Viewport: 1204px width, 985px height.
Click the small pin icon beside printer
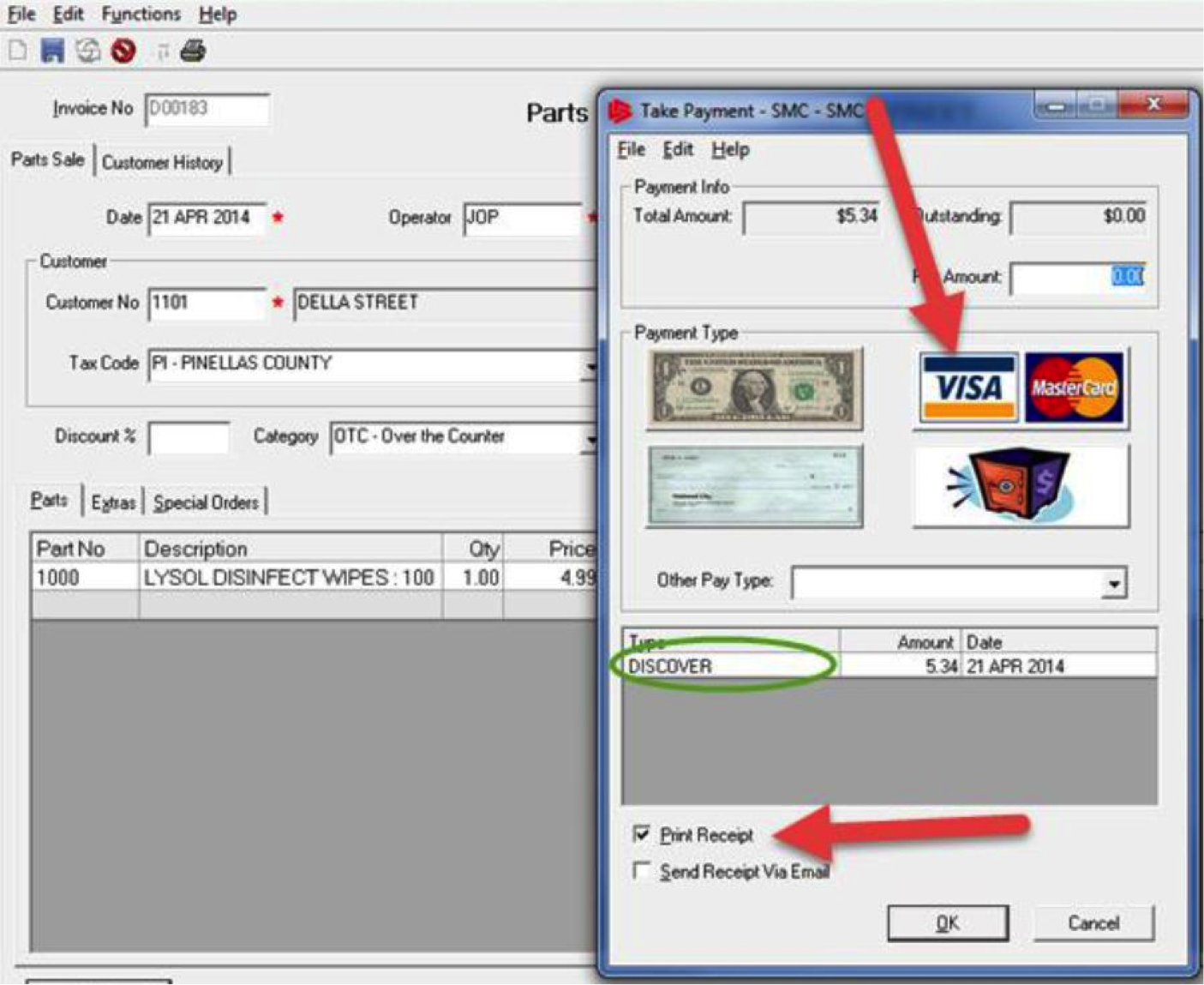click(162, 53)
